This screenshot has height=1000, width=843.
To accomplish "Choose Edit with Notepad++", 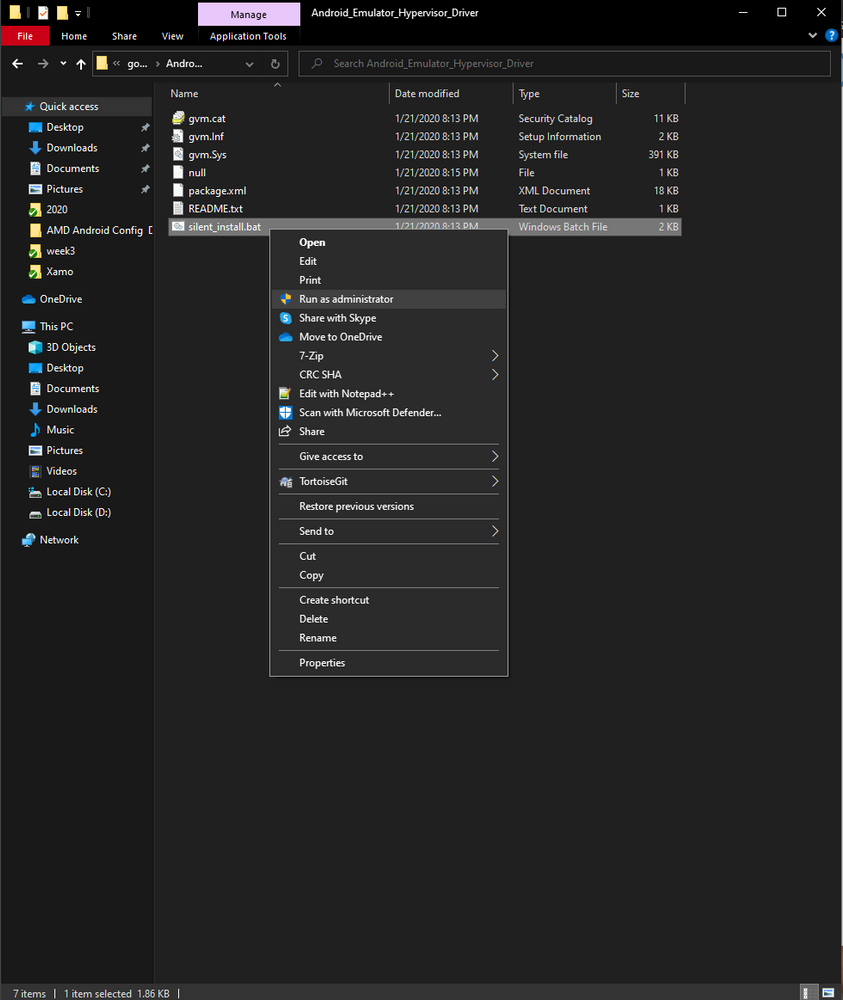I will 388,393.
